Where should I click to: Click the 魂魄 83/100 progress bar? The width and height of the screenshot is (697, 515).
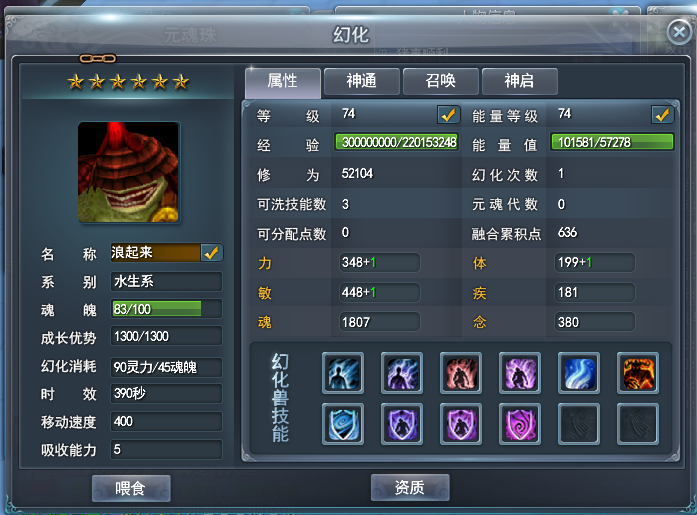coord(166,309)
